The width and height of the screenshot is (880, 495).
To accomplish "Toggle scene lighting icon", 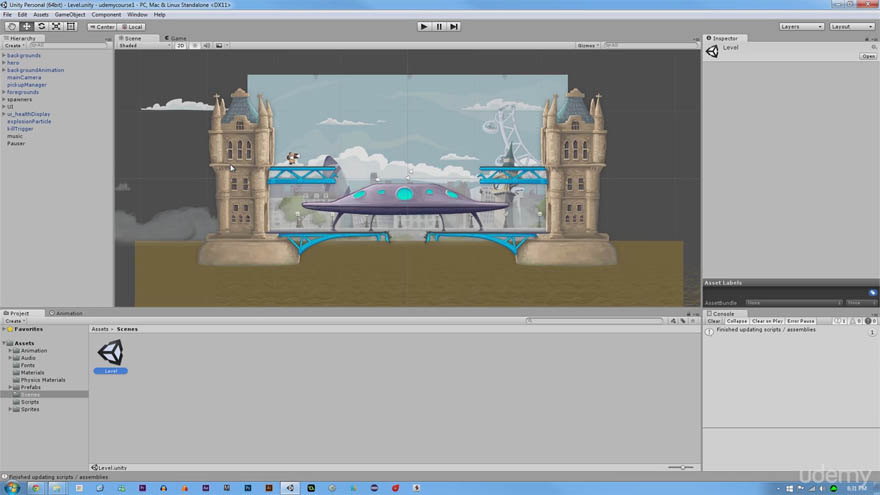I will coord(195,45).
